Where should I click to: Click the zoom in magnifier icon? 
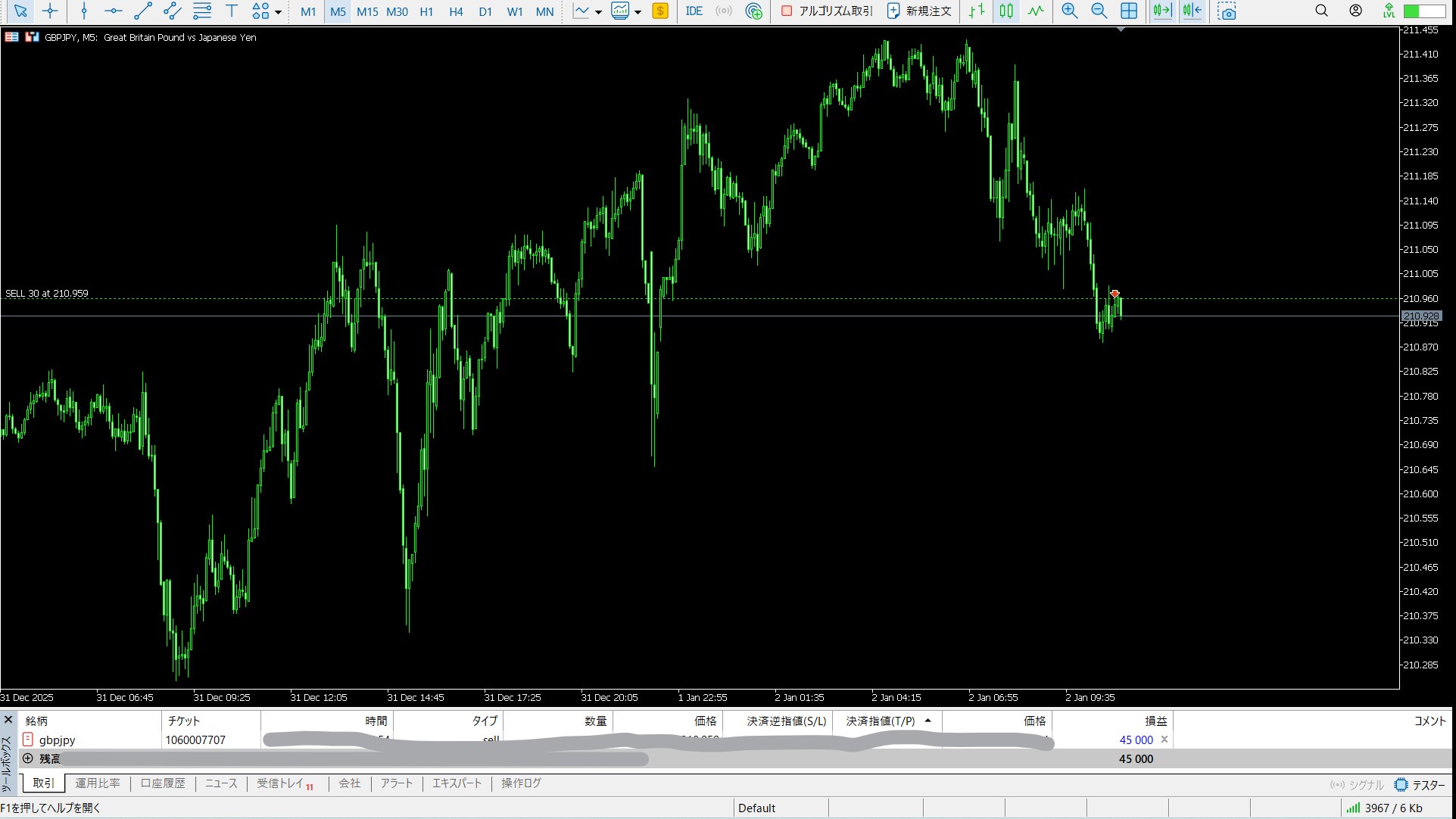point(1069,11)
